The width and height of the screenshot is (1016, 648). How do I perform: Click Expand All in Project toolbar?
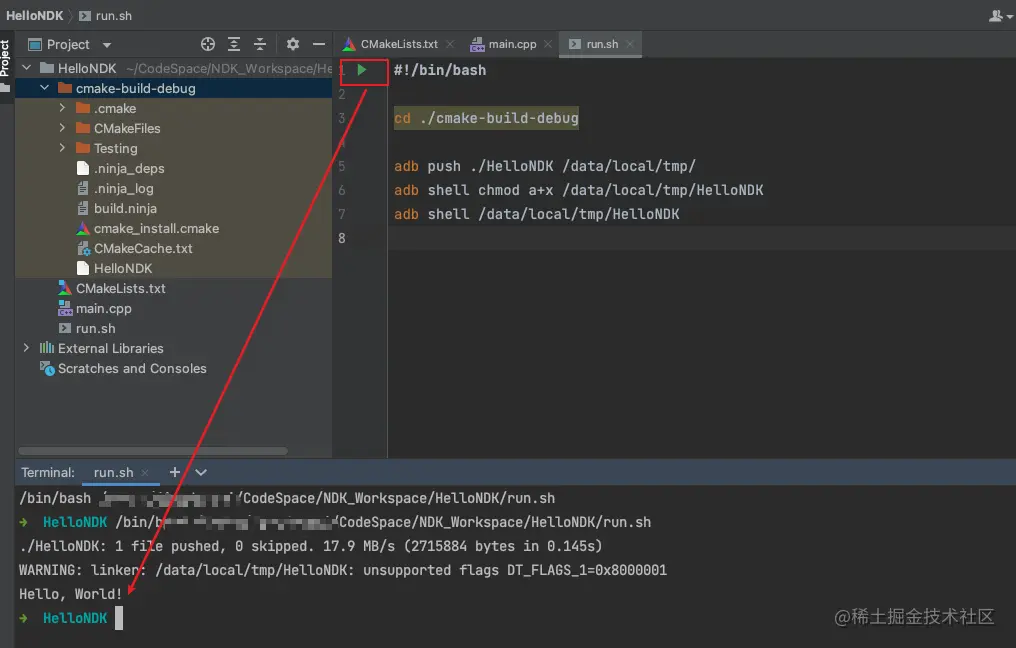[234, 44]
